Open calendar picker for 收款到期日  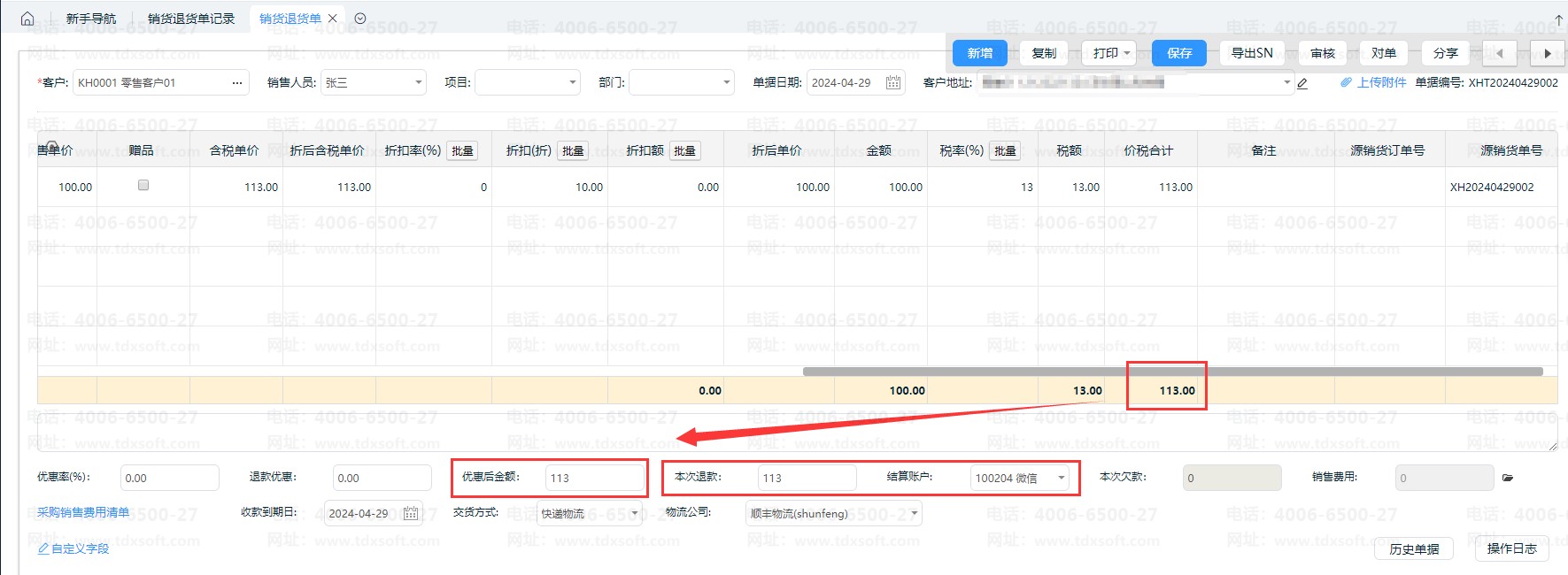[x=411, y=514]
